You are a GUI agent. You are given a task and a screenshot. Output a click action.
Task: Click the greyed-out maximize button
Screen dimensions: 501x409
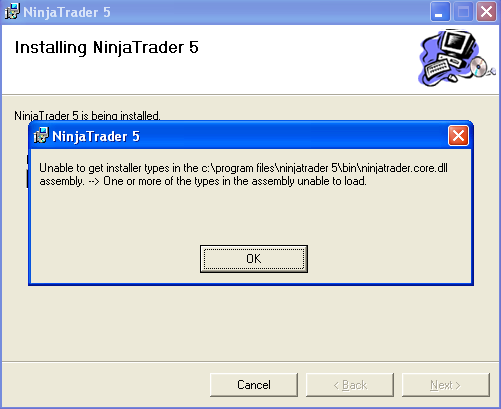pyautogui.click(x=463, y=12)
